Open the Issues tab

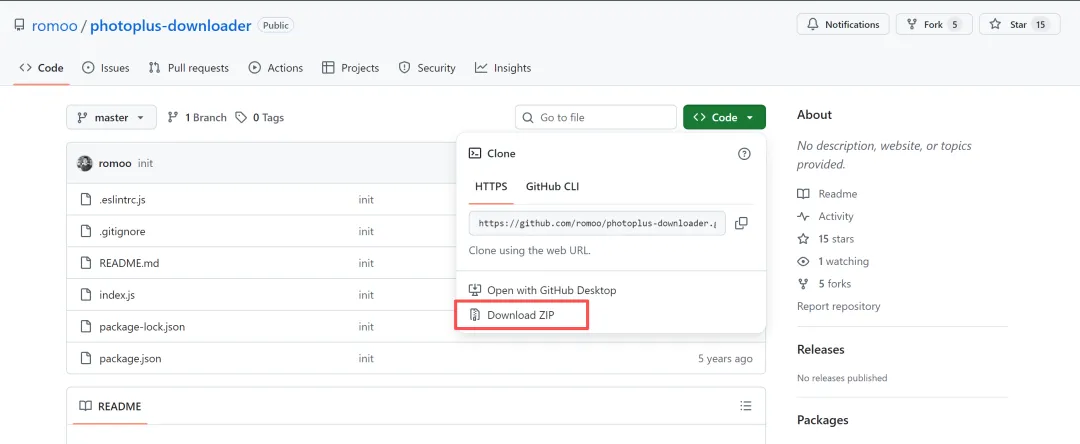[106, 68]
